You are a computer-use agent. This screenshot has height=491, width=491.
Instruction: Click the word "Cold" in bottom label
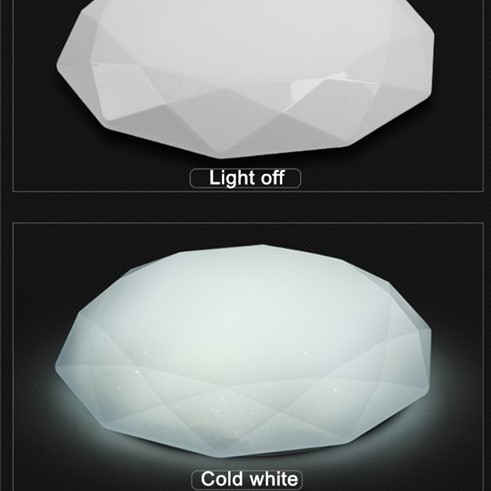[x=222, y=479]
